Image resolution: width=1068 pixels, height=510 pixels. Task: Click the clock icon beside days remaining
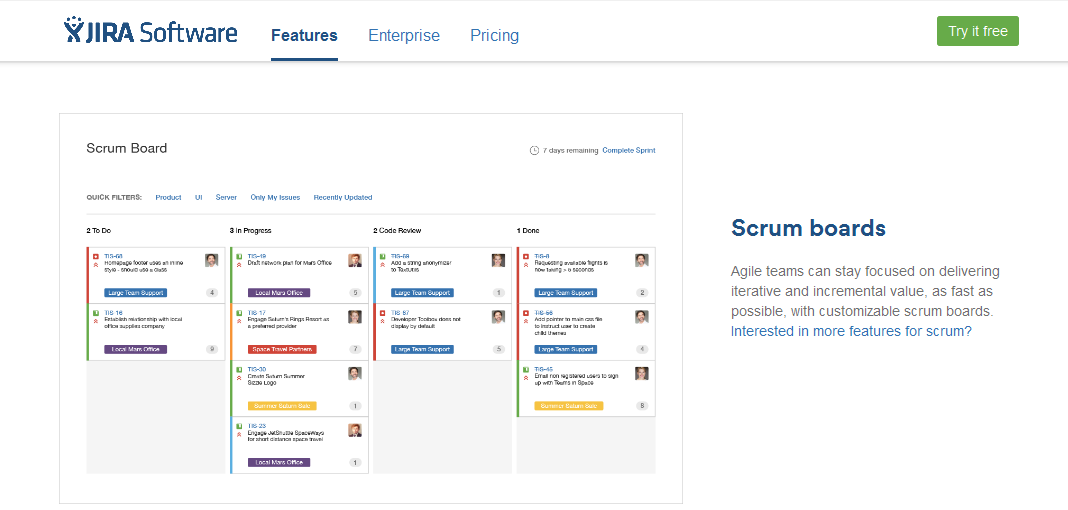[534, 151]
